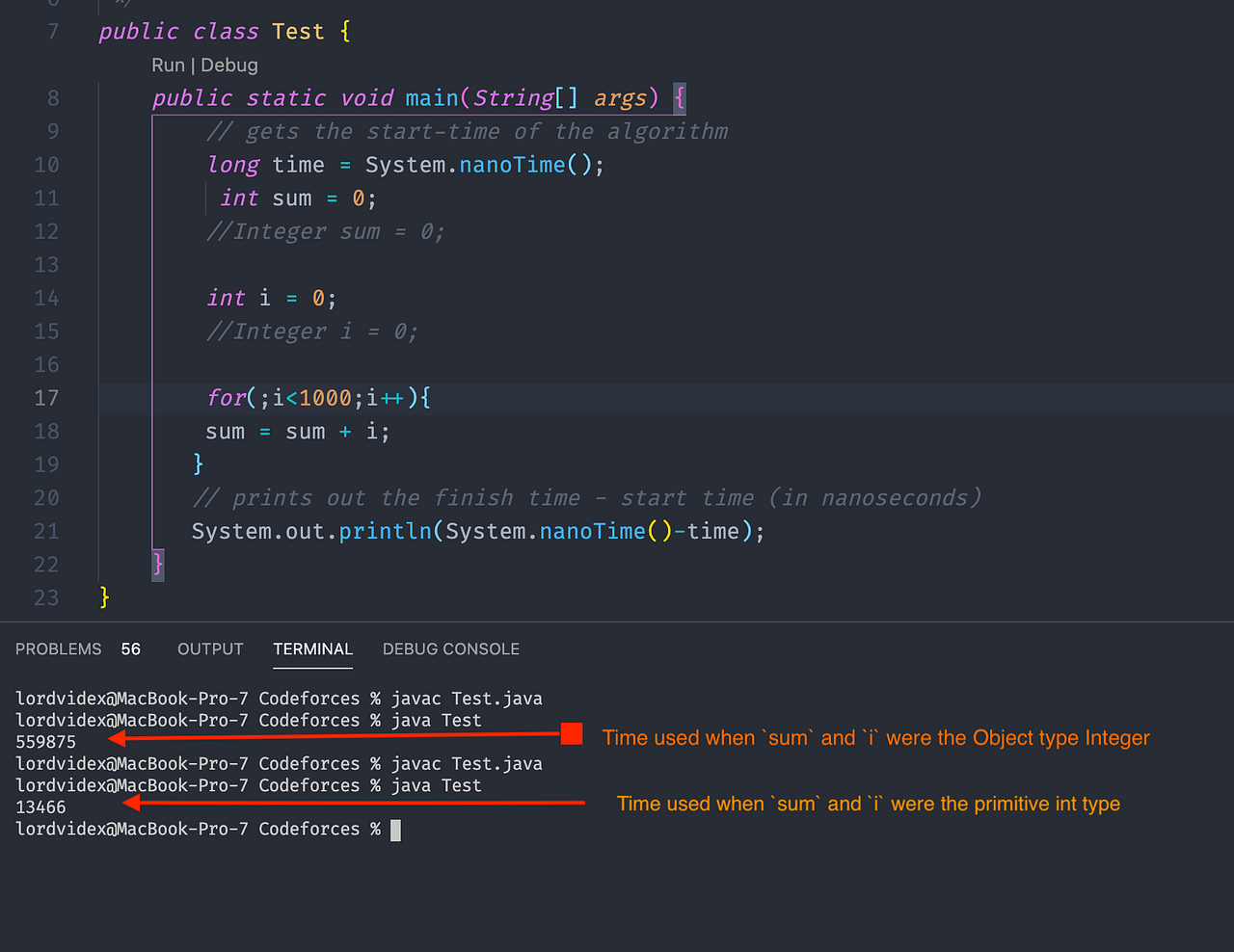Click the commented Integer sum line
This screenshot has width=1234, height=952.
(325, 231)
